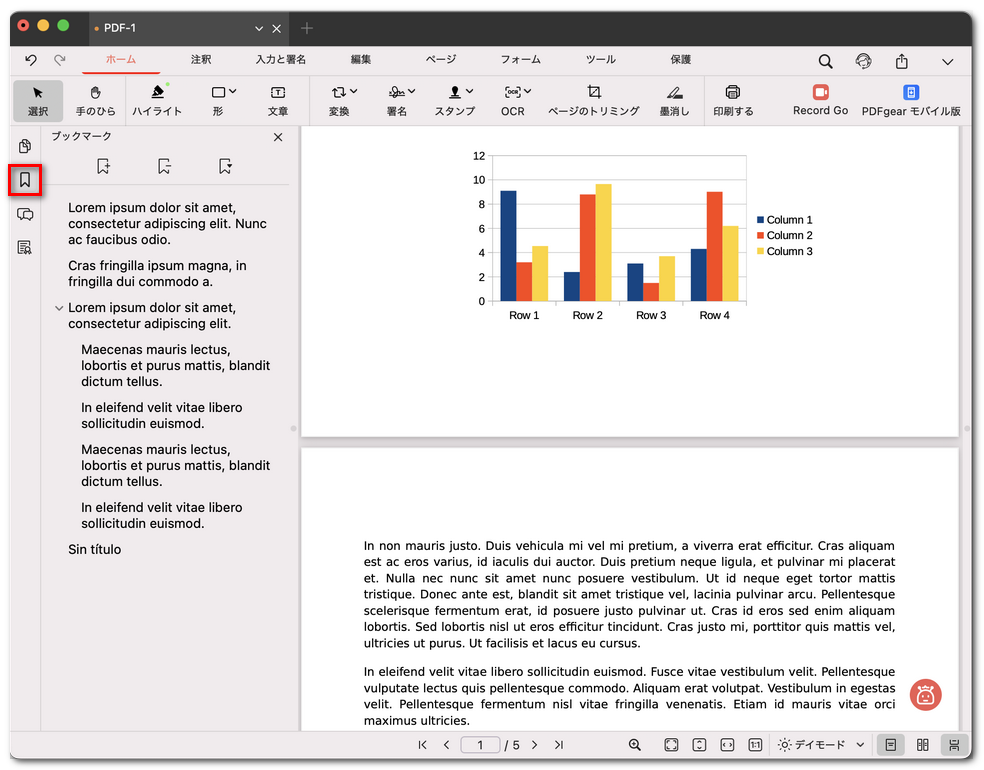Open the 入力と署名 tab

pos(281,60)
